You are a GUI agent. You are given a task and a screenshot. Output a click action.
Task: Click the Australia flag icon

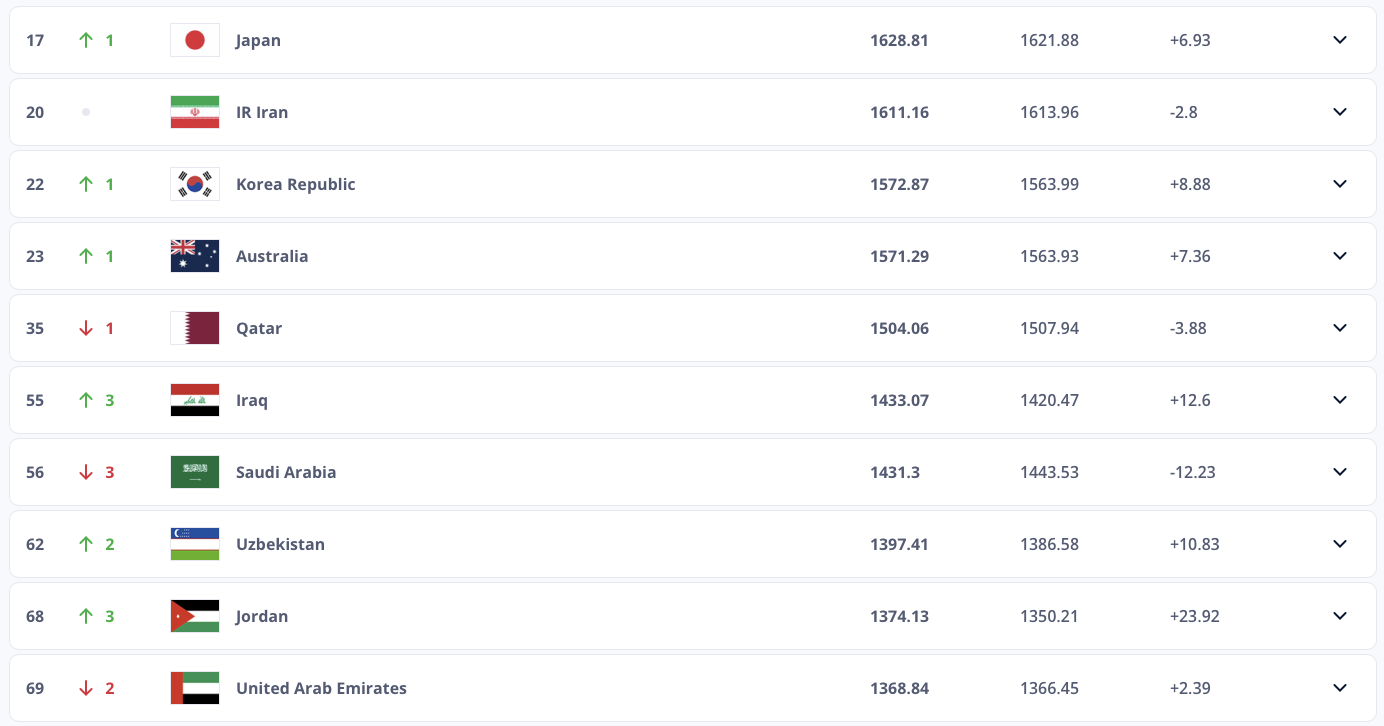tap(195, 256)
